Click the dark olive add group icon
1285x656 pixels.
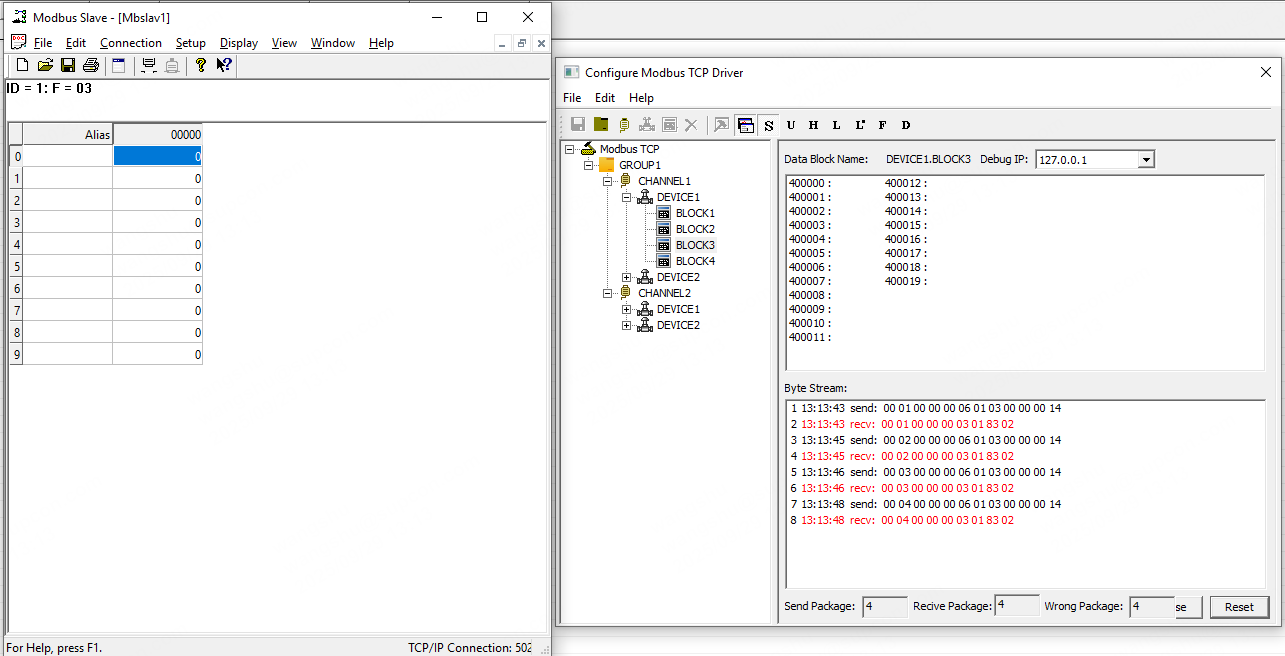[600, 125]
